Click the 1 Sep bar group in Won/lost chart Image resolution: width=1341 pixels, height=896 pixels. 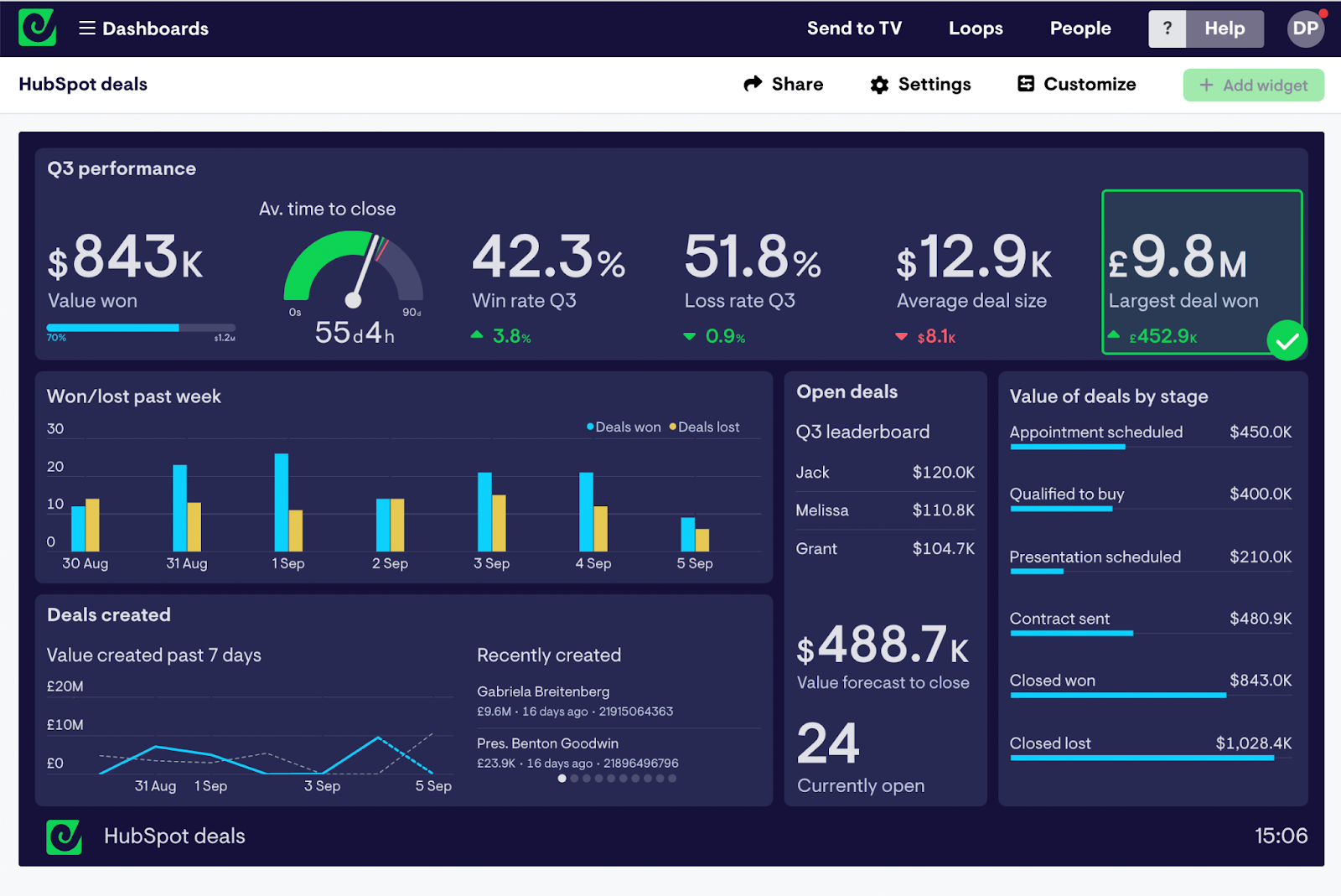[x=288, y=502]
